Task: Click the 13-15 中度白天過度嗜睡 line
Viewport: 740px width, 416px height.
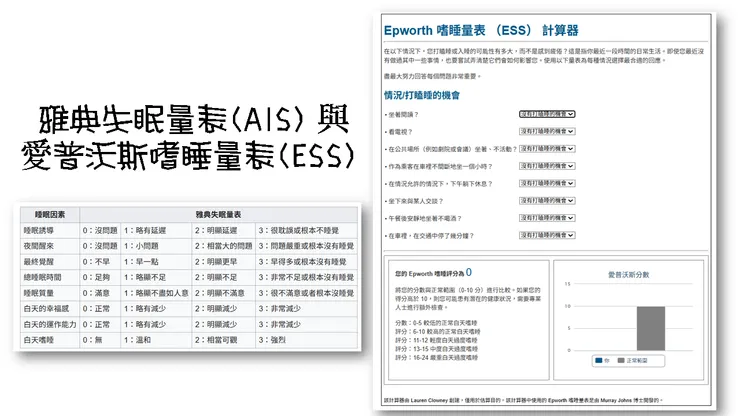Action: point(437,349)
